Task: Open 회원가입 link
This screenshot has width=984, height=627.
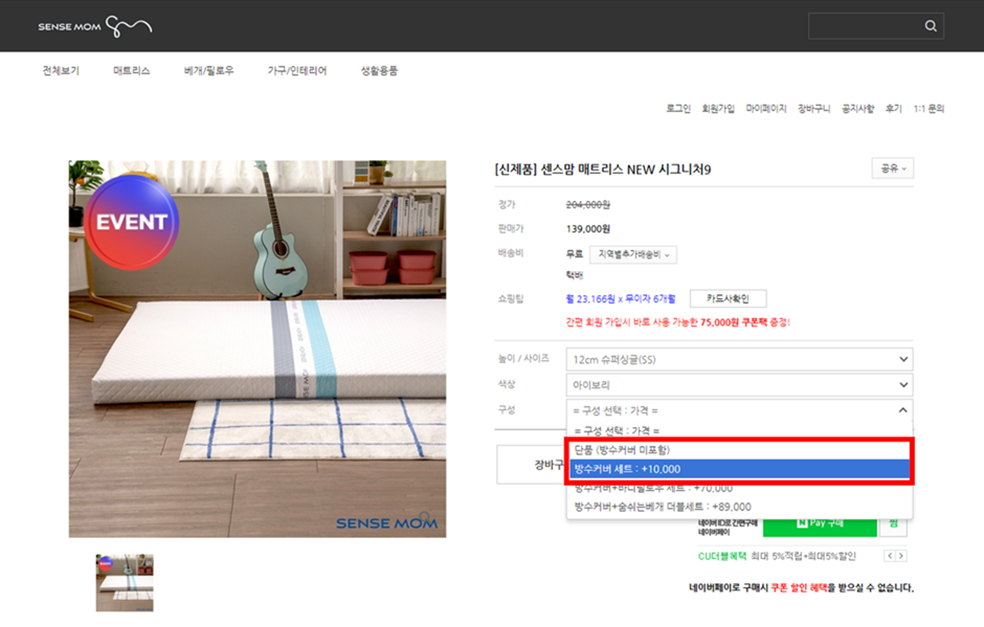Action: click(x=718, y=109)
